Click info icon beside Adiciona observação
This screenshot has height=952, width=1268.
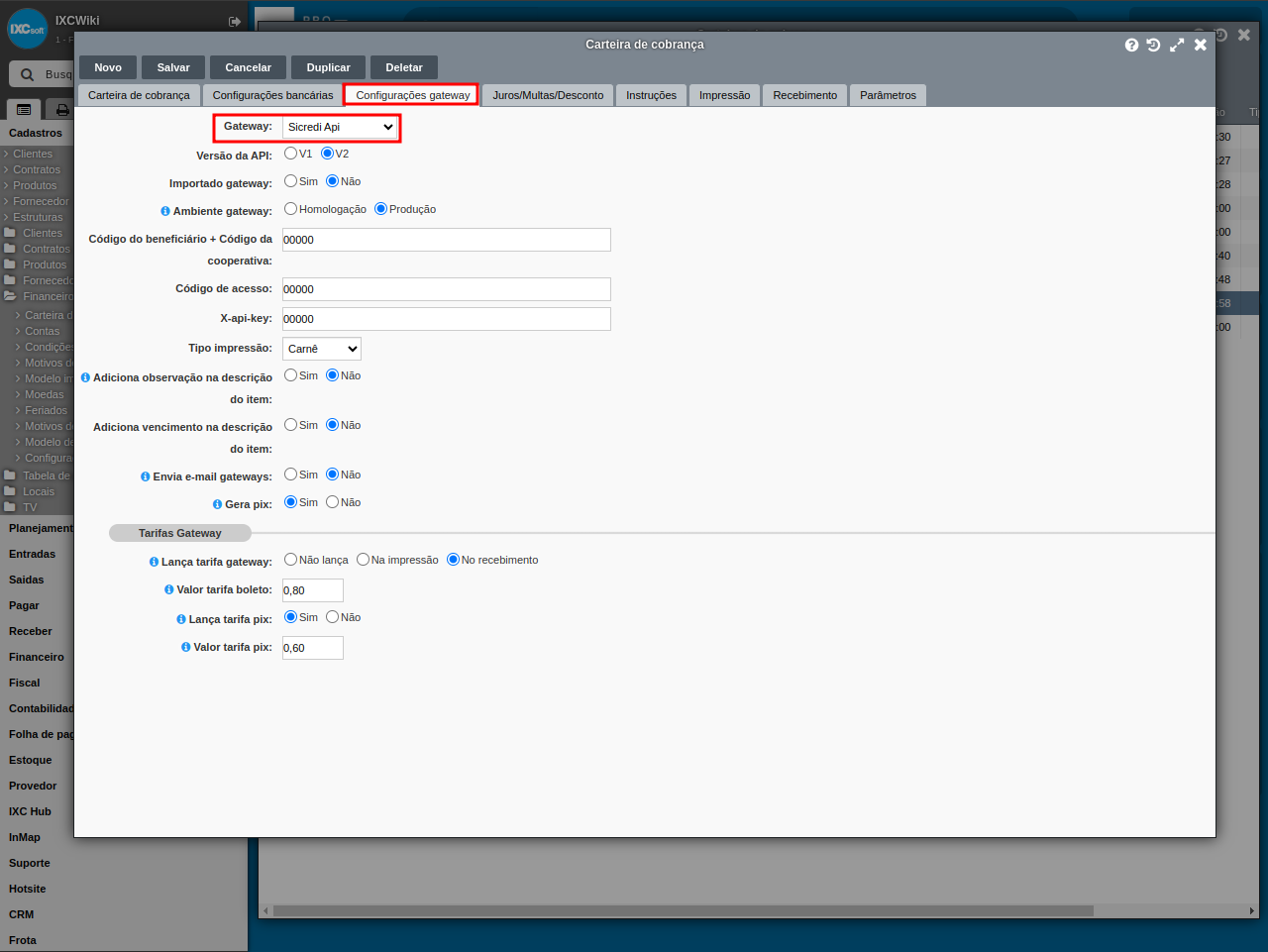click(x=85, y=377)
